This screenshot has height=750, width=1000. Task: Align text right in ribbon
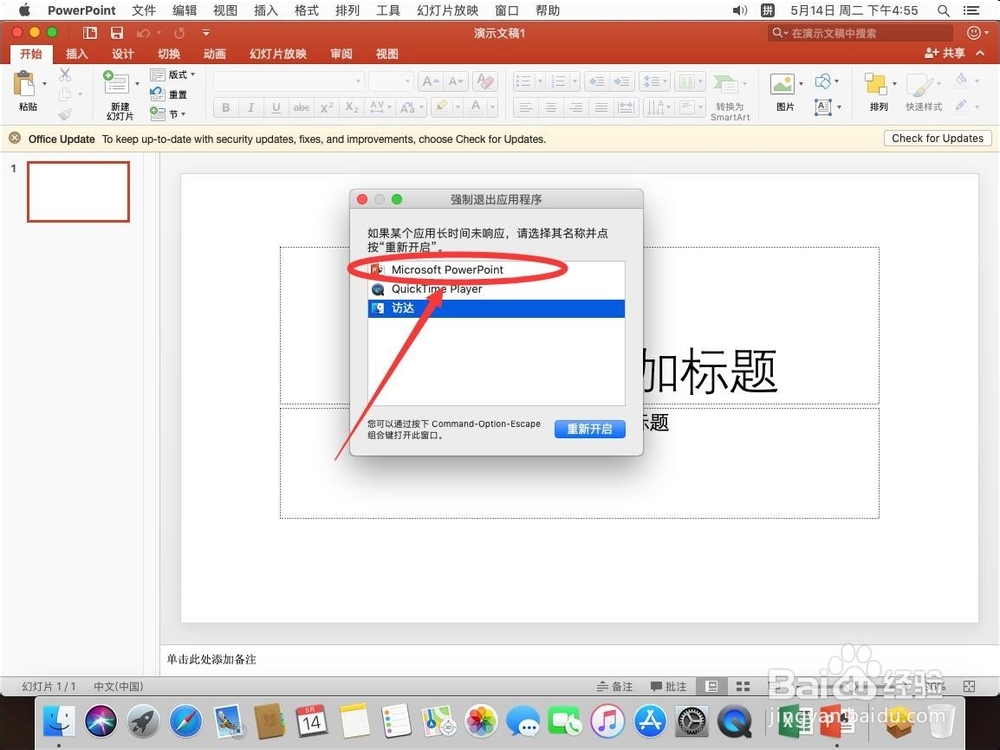[576, 108]
